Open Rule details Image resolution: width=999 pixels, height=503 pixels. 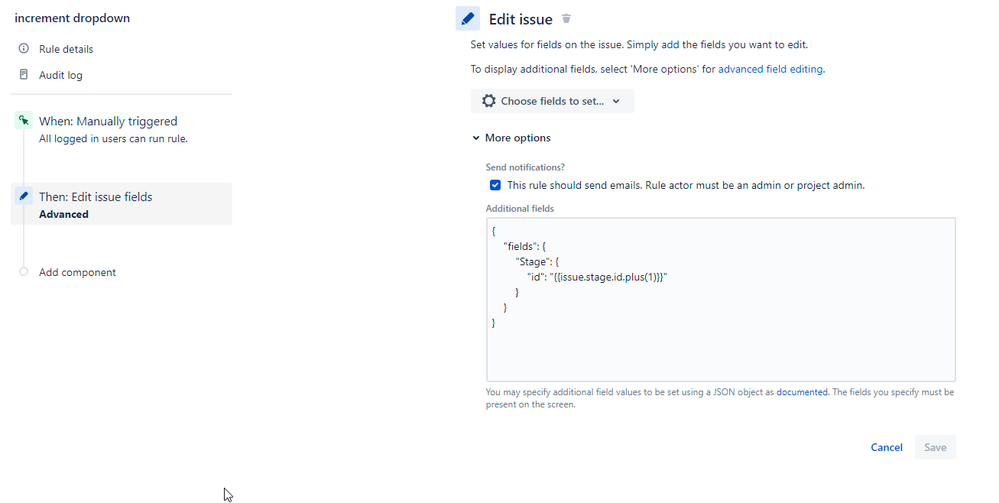66,49
